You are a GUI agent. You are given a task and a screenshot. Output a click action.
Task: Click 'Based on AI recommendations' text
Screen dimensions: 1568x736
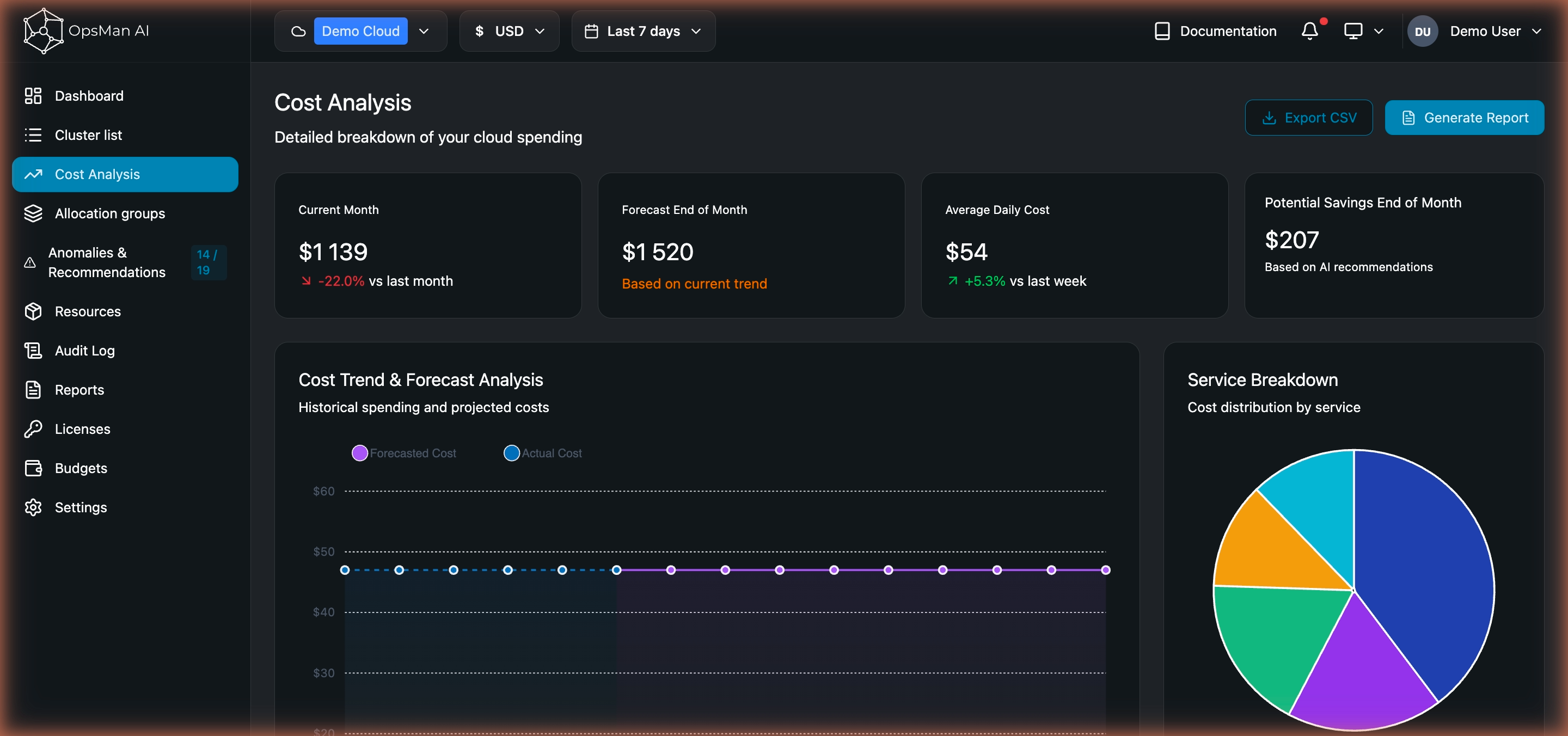[x=1348, y=267]
